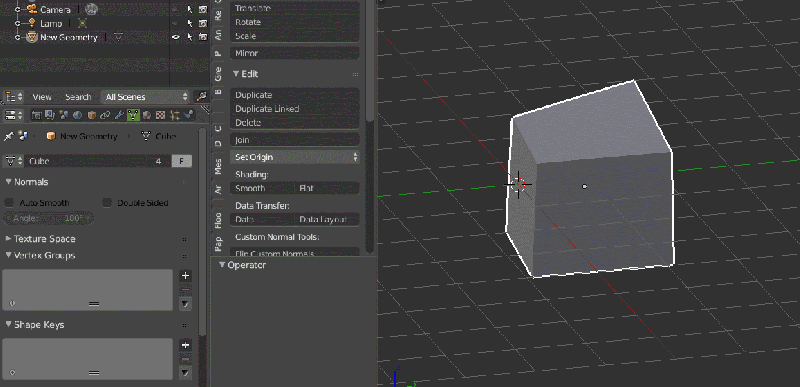
Task: Open the Constraints properties tab icon
Action: (x=105, y=115)
